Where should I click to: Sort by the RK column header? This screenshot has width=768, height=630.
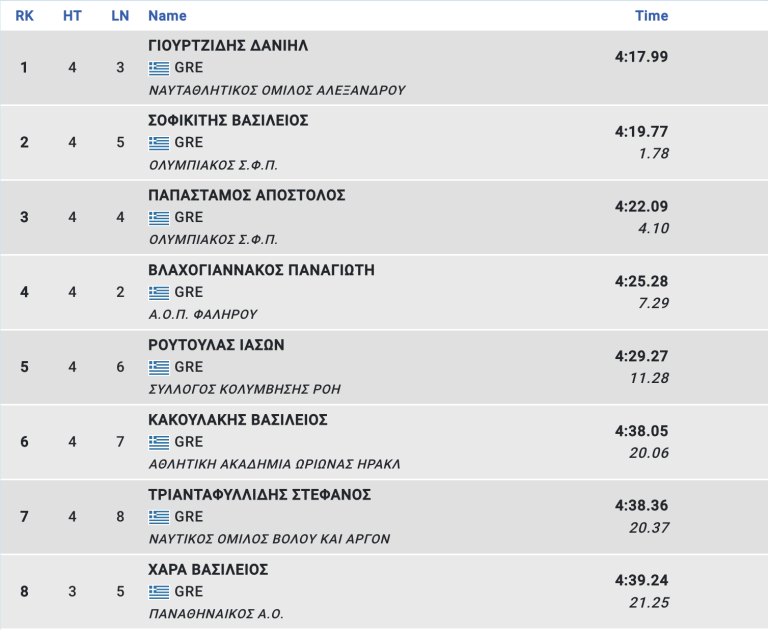[x=25, y=16]
